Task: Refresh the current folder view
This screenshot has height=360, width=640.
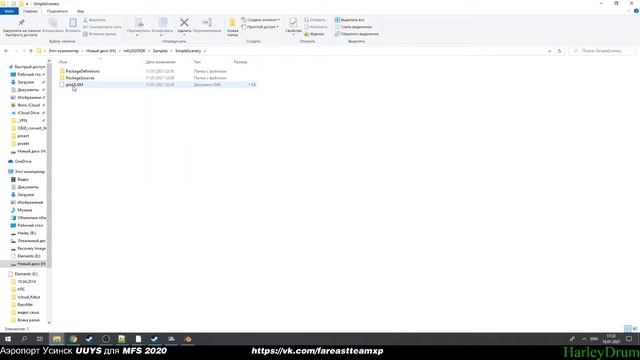Action: [560, 51]
